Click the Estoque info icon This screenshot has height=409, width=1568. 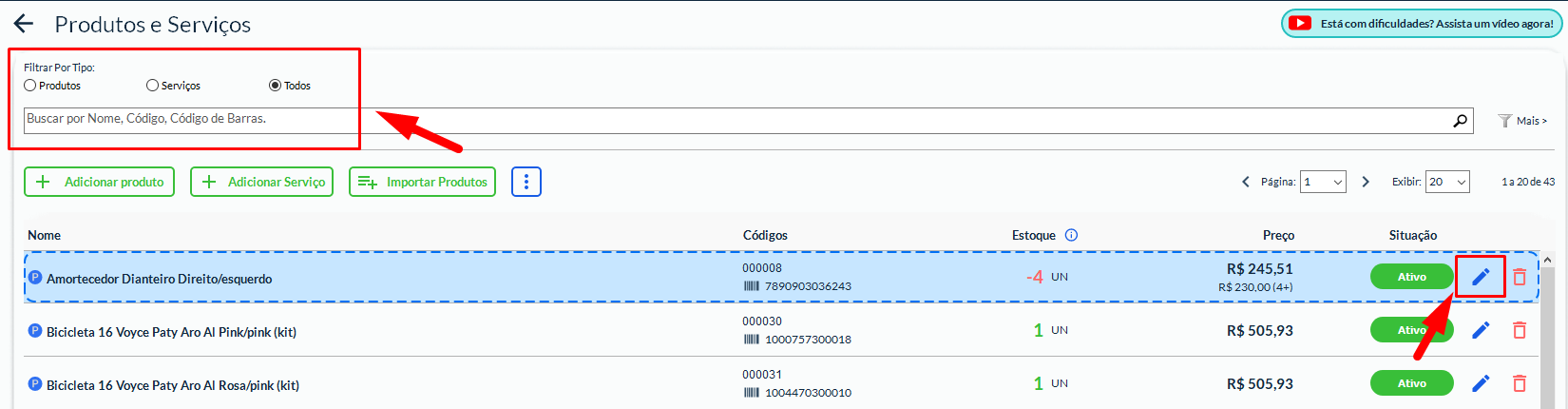[x=1071, y=235]
